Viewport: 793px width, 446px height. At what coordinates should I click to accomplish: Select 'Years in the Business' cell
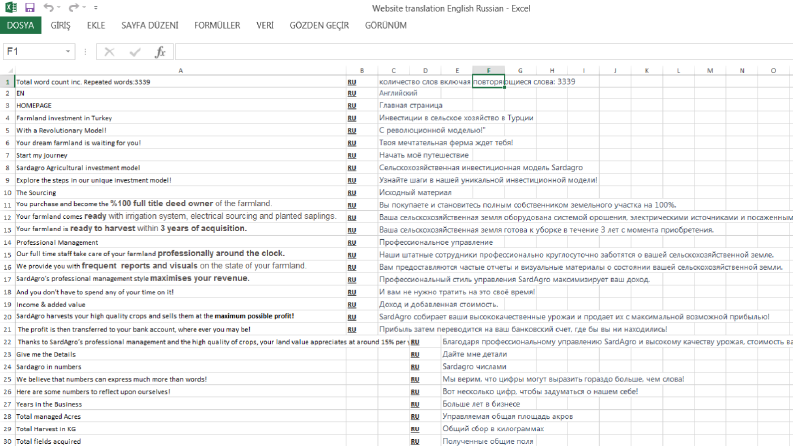[181, 404]
